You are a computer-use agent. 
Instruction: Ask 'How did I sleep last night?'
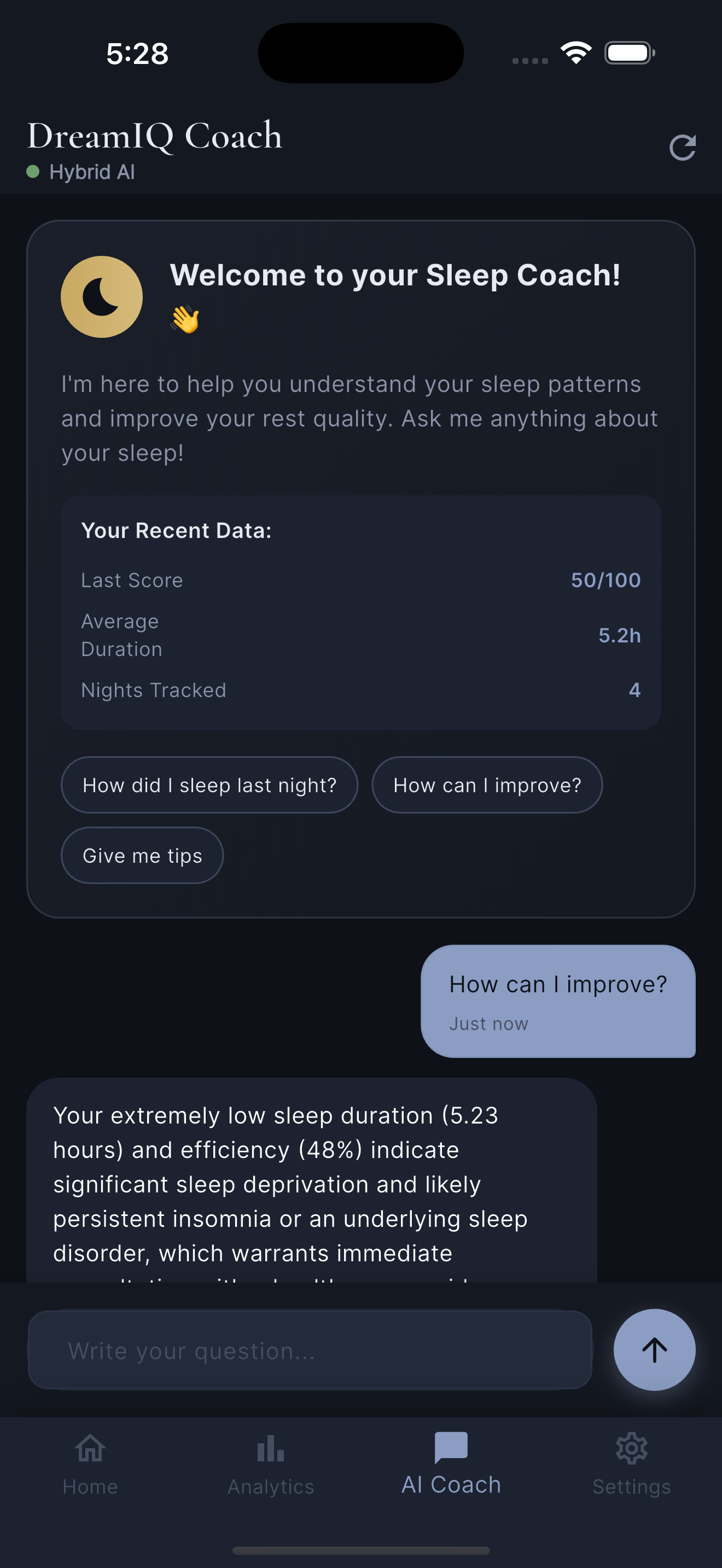(209, 785)
